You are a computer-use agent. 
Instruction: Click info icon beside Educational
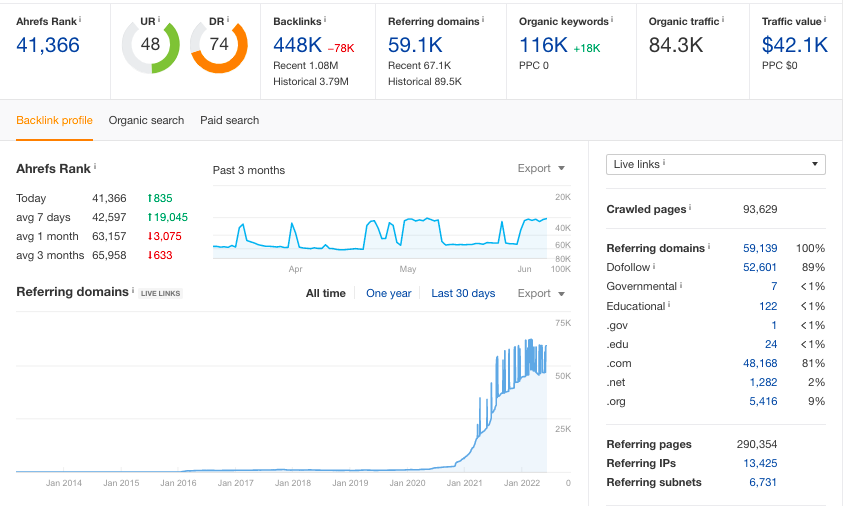pyautogui.click(x=669, y=305)
